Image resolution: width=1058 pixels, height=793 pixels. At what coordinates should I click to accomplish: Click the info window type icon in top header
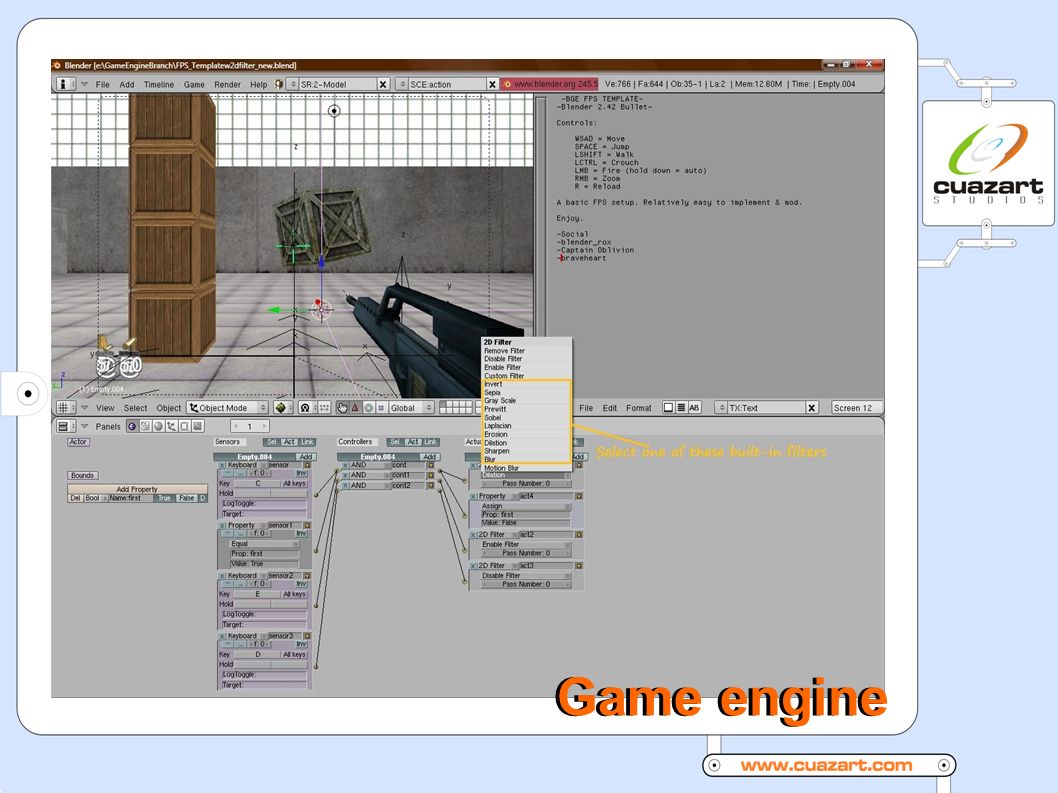(x=63, y=84)
